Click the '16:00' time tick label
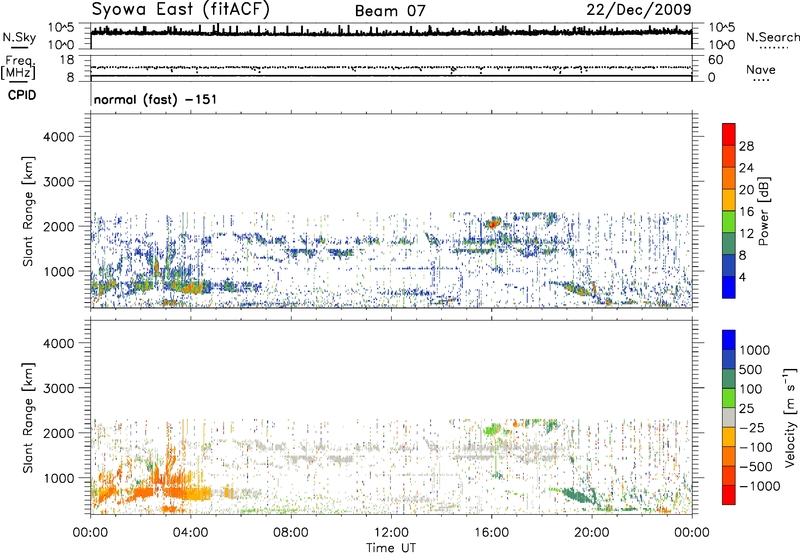 pos(491,533)
